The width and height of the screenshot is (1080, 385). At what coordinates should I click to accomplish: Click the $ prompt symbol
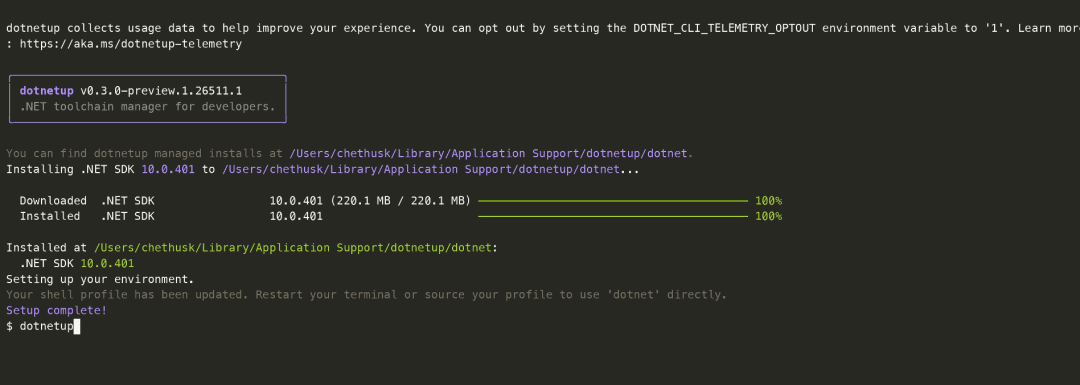(x=10, y=326)
